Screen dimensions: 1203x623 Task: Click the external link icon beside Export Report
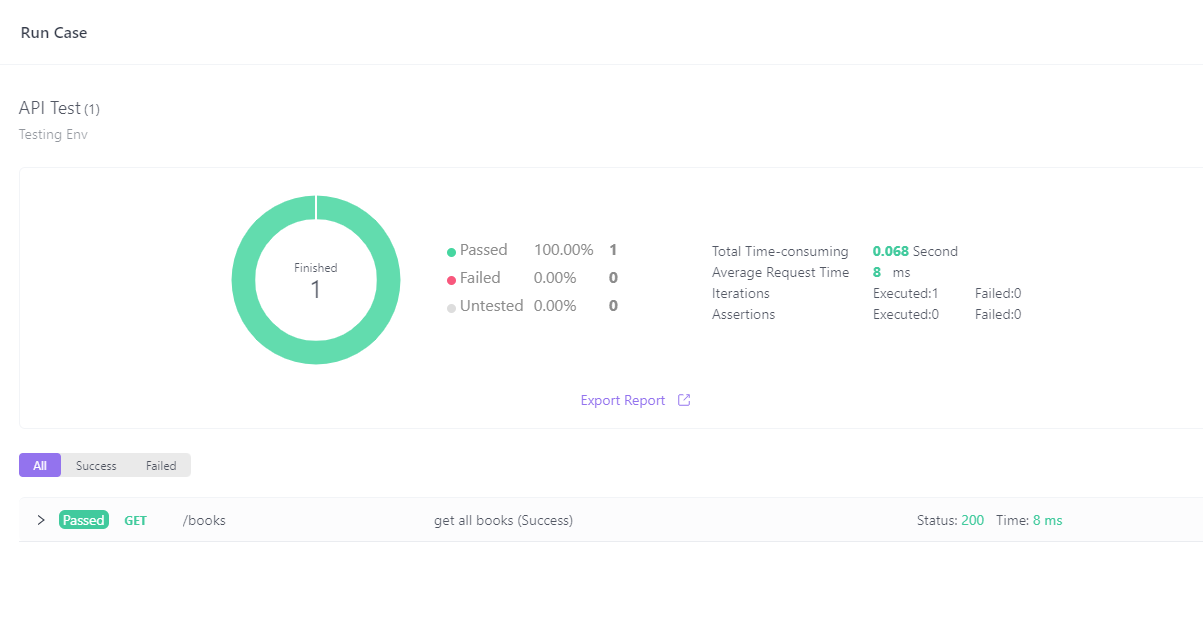(684, 400)
